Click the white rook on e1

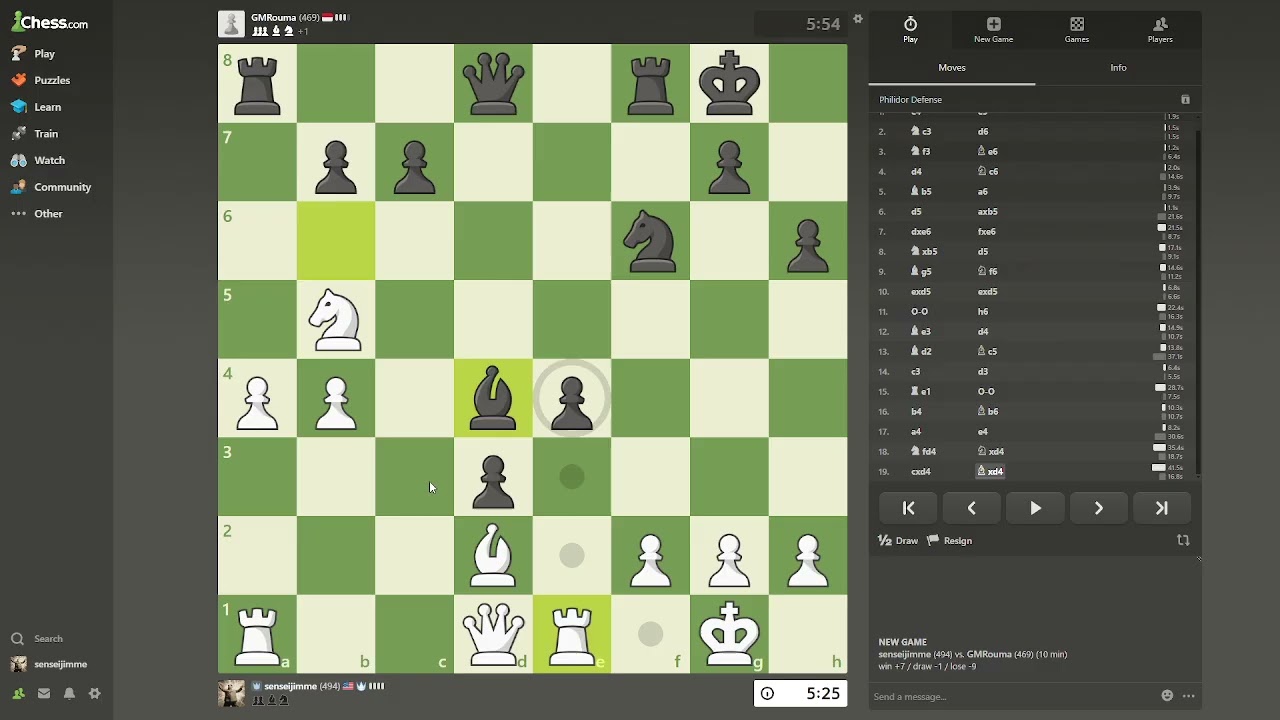(572, 634)
